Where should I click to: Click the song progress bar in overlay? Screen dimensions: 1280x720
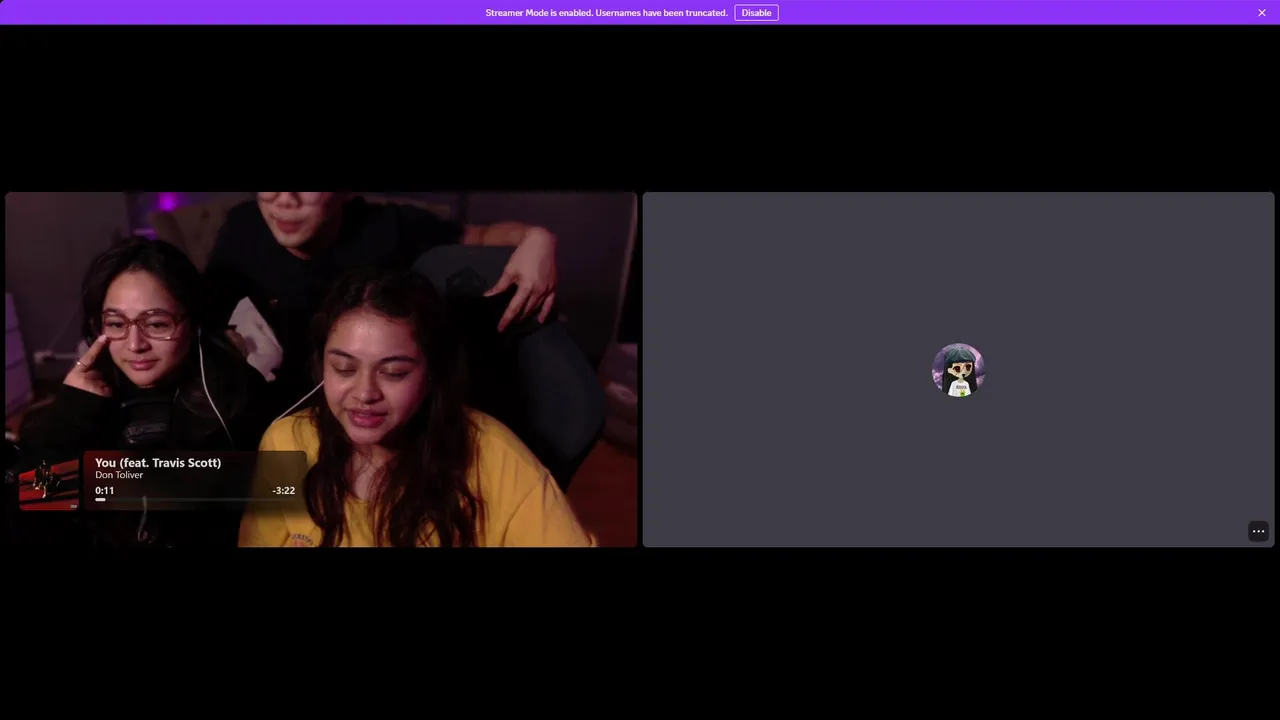(195, 499)
